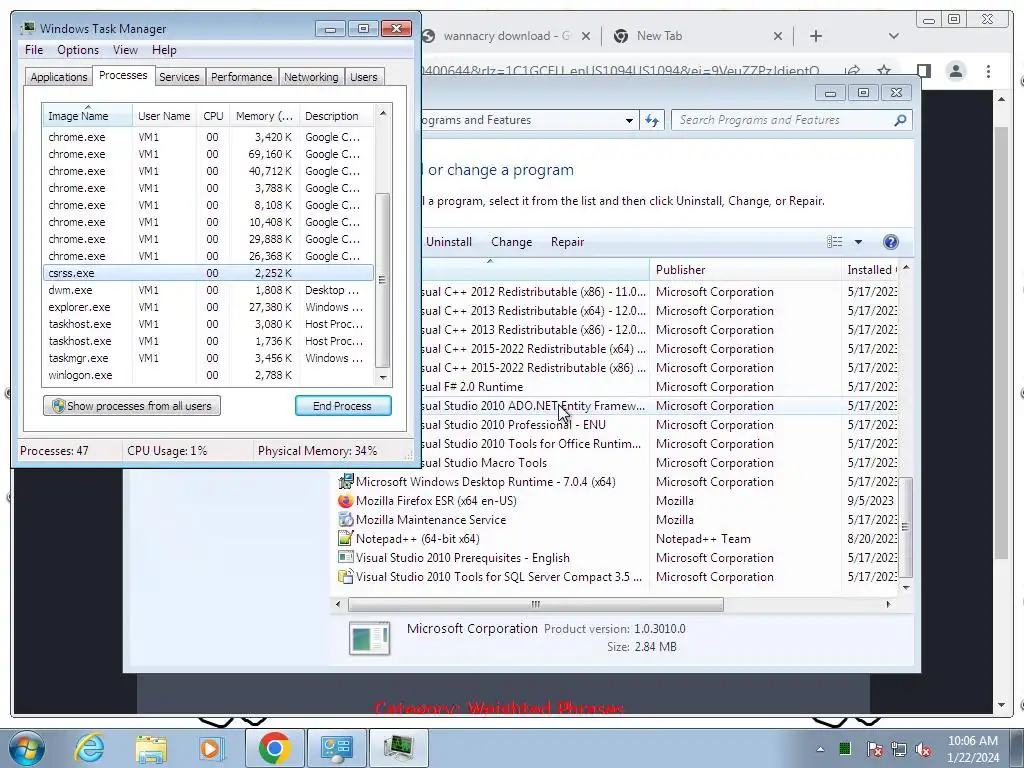1024x768 pixels.
Task: Select explorer.exe process row
Action: coord(208,307)
